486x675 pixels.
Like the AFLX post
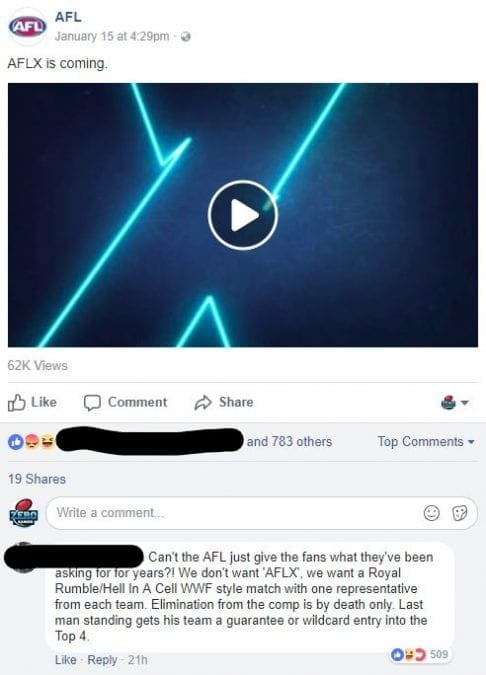point(32,402)
